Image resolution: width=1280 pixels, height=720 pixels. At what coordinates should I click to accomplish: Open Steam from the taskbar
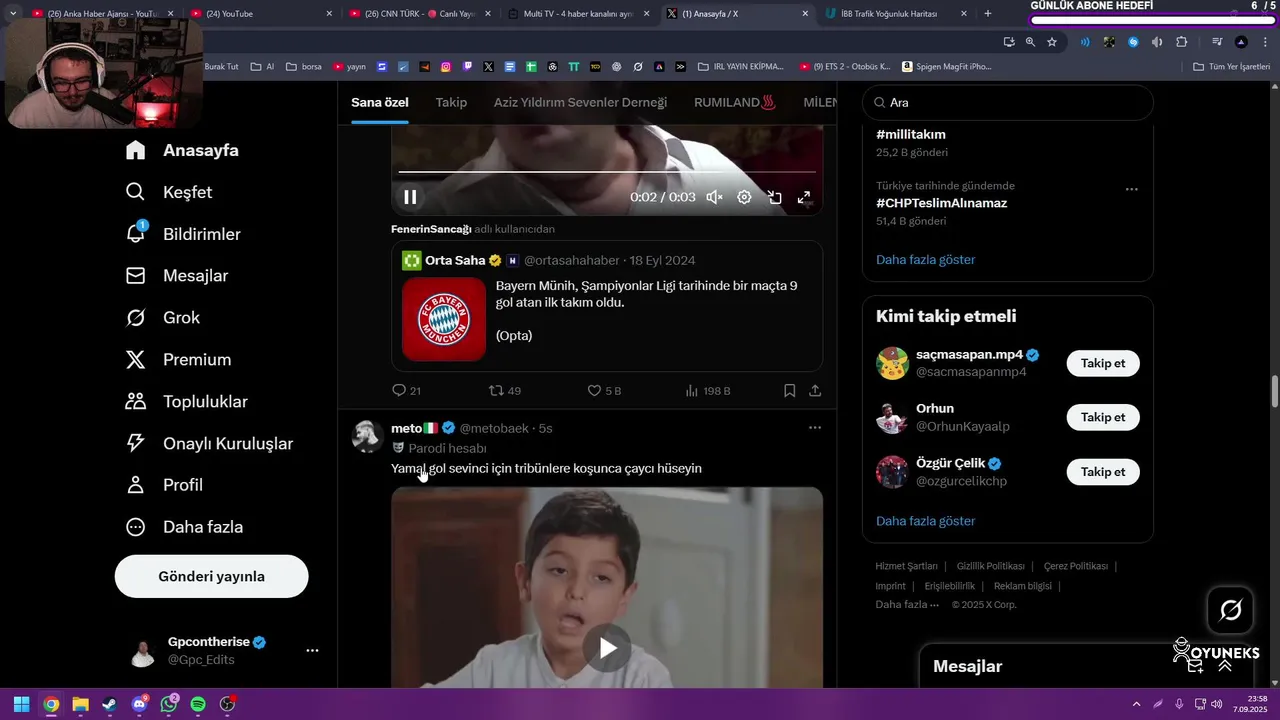pyautogui.click(x=110, y=704)
